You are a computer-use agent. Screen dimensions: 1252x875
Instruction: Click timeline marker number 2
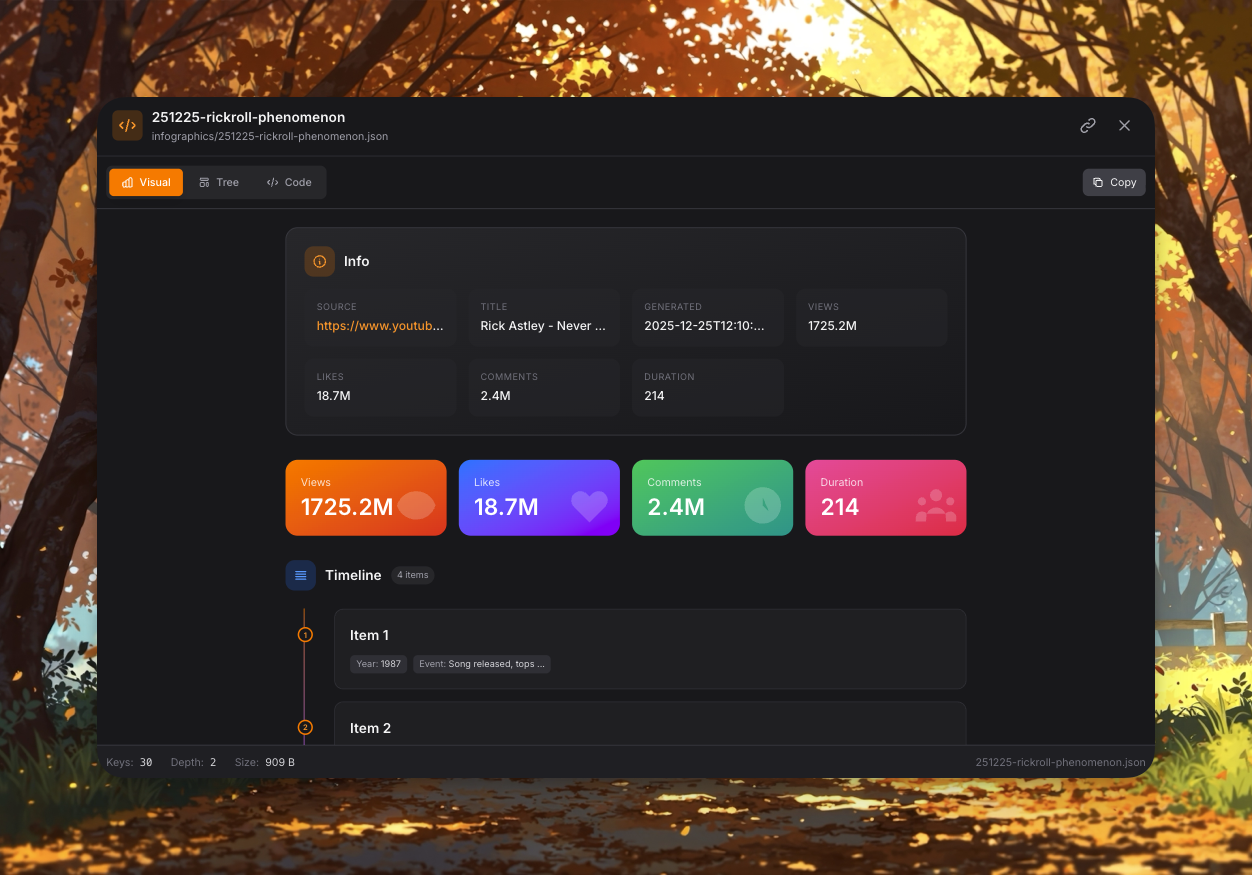[305, 728]
